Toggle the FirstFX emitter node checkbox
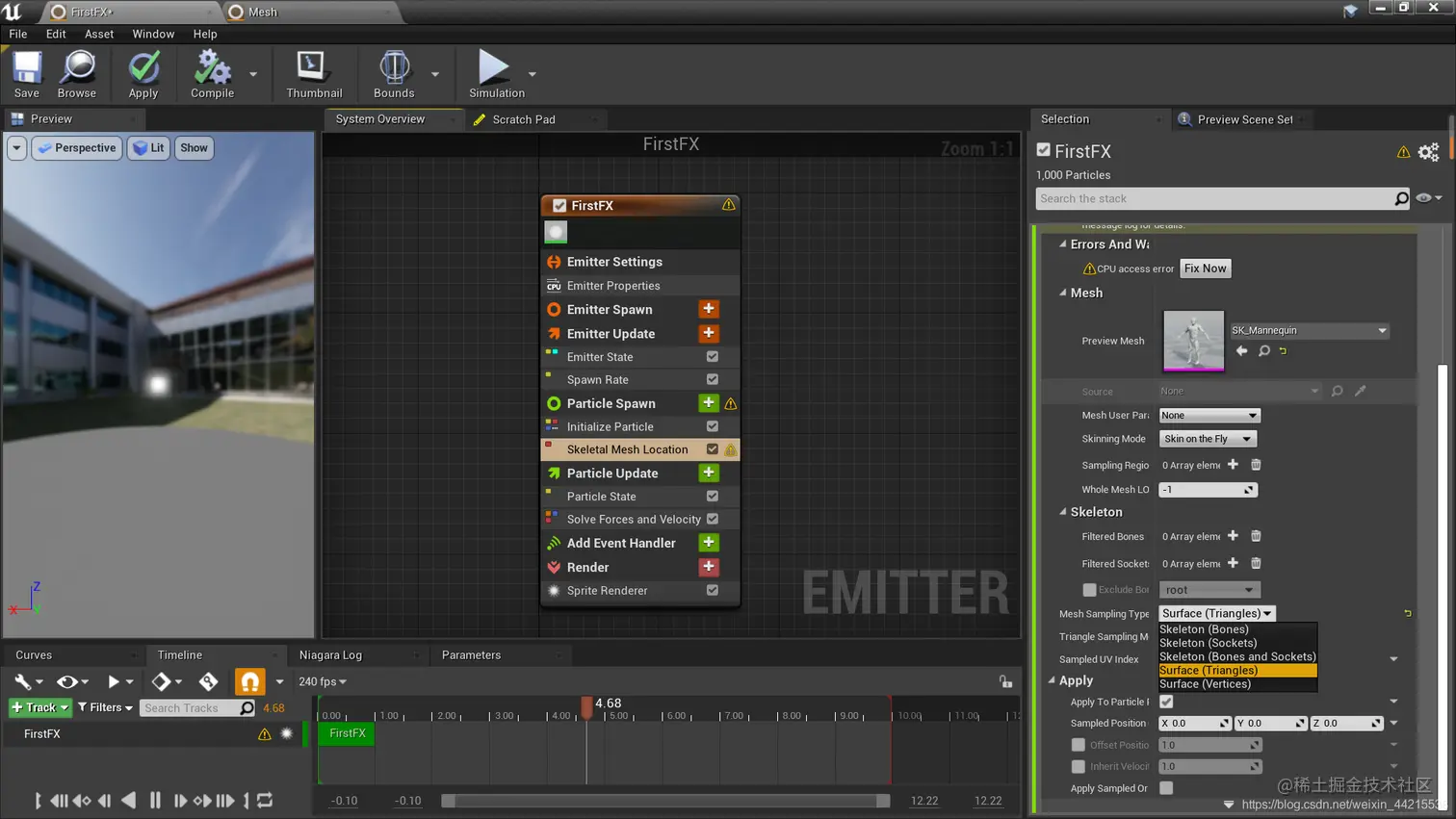The width and height of the screenshot is (1456, 819). click(559, 205)
